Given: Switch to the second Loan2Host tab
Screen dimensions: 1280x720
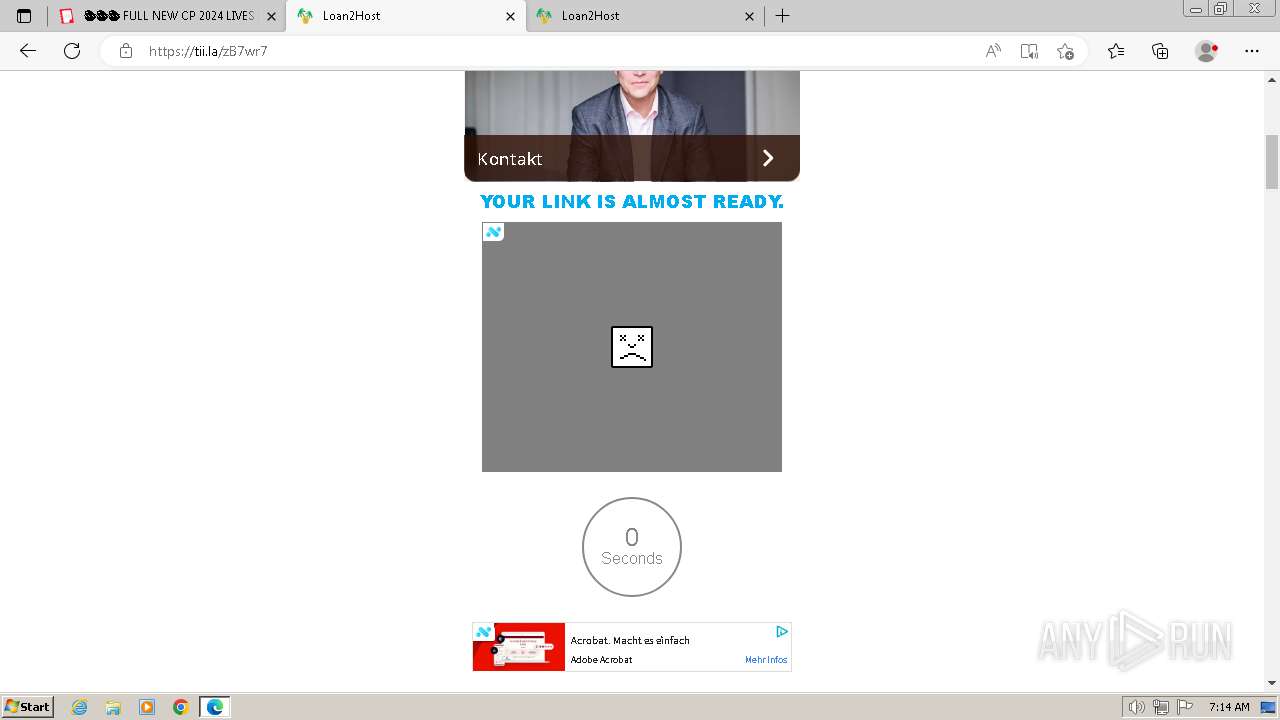Looking at the screenshot, I should [x=645, y=16].
